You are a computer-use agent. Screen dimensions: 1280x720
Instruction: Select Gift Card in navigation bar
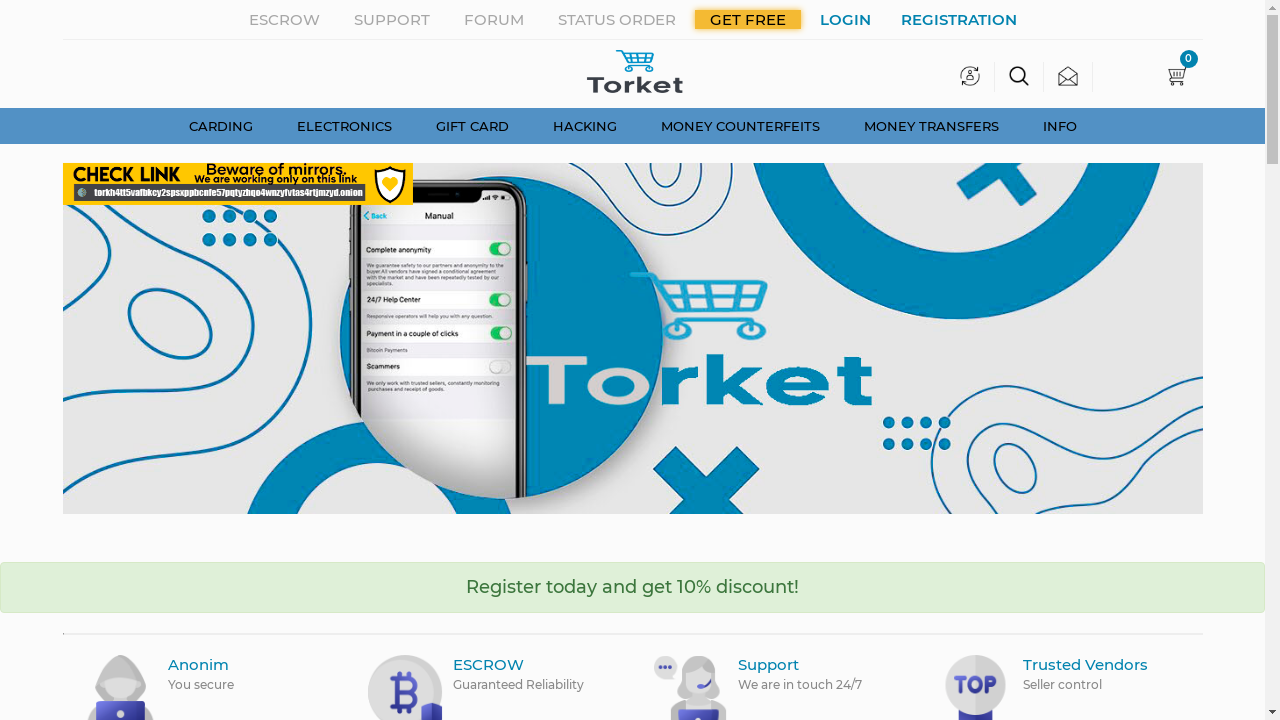(x=472, y=126)
